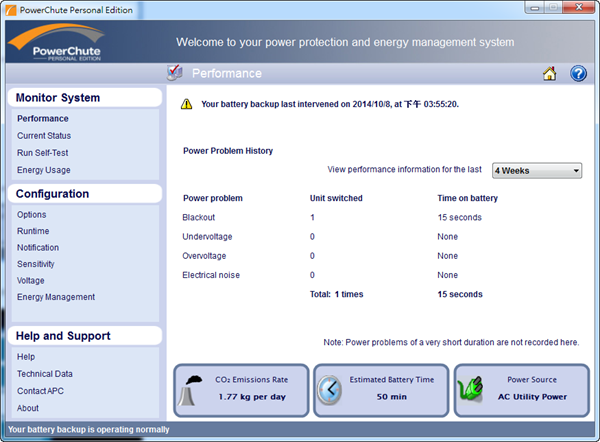Open Energy Management settings
Screen dimensions: 600x442
pos(56,297)
